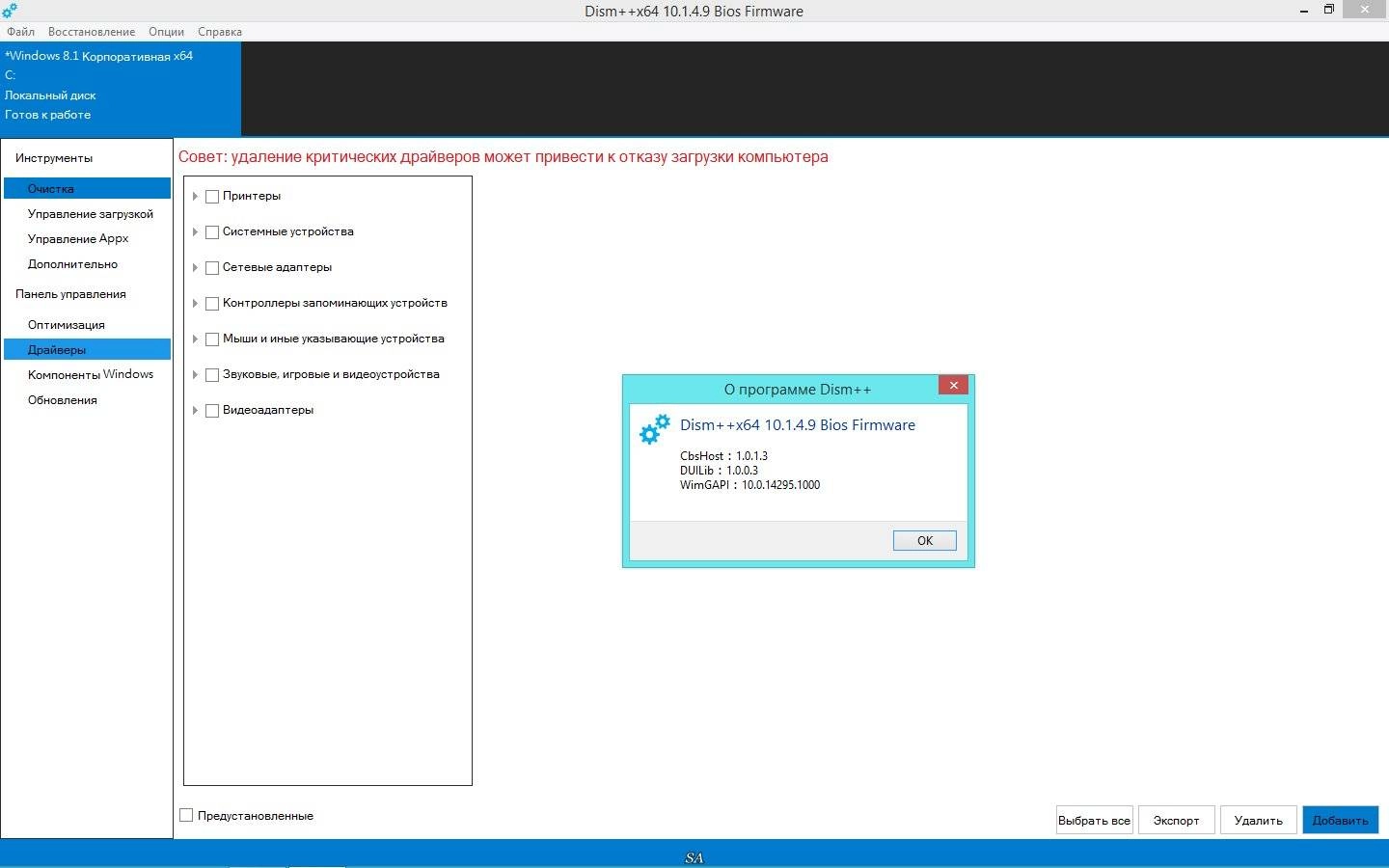Click the red Совет warning text
The height and width of the screenshot is (868, 1389).
tap(504, 157)
